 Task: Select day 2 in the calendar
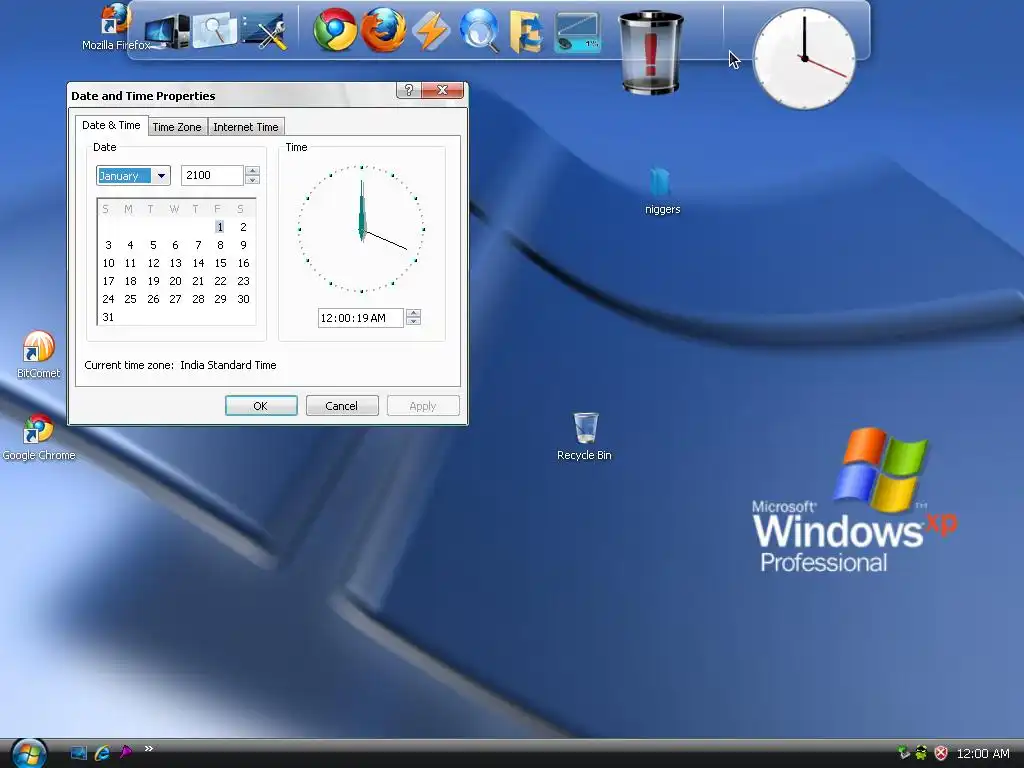click(243, 227)
